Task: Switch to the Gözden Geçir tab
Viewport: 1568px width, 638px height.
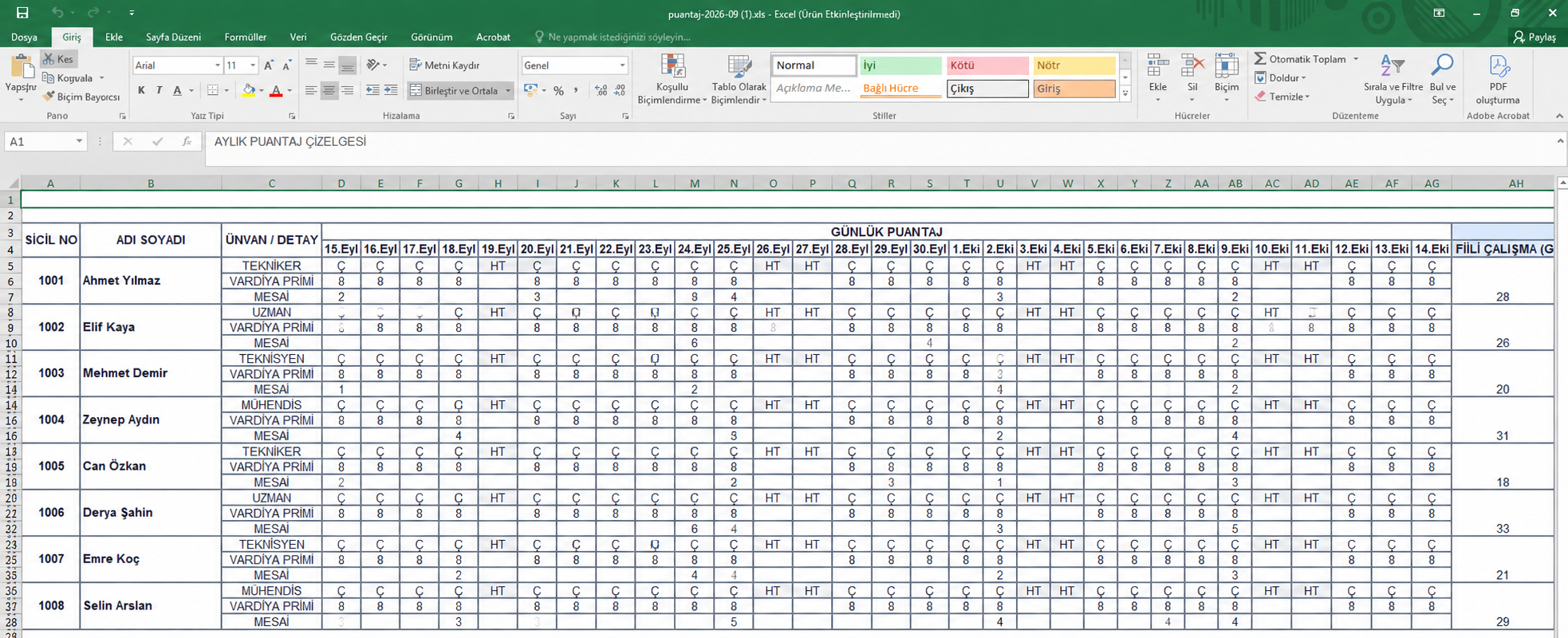Action: coord(359,37)
